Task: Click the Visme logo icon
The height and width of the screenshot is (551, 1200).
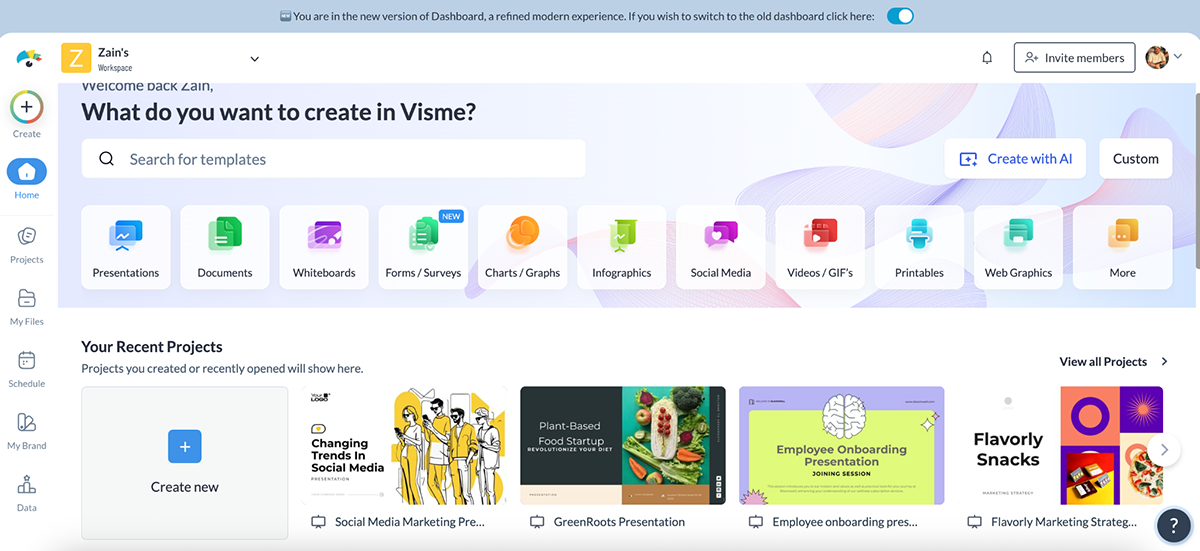Action: (28, 58)
